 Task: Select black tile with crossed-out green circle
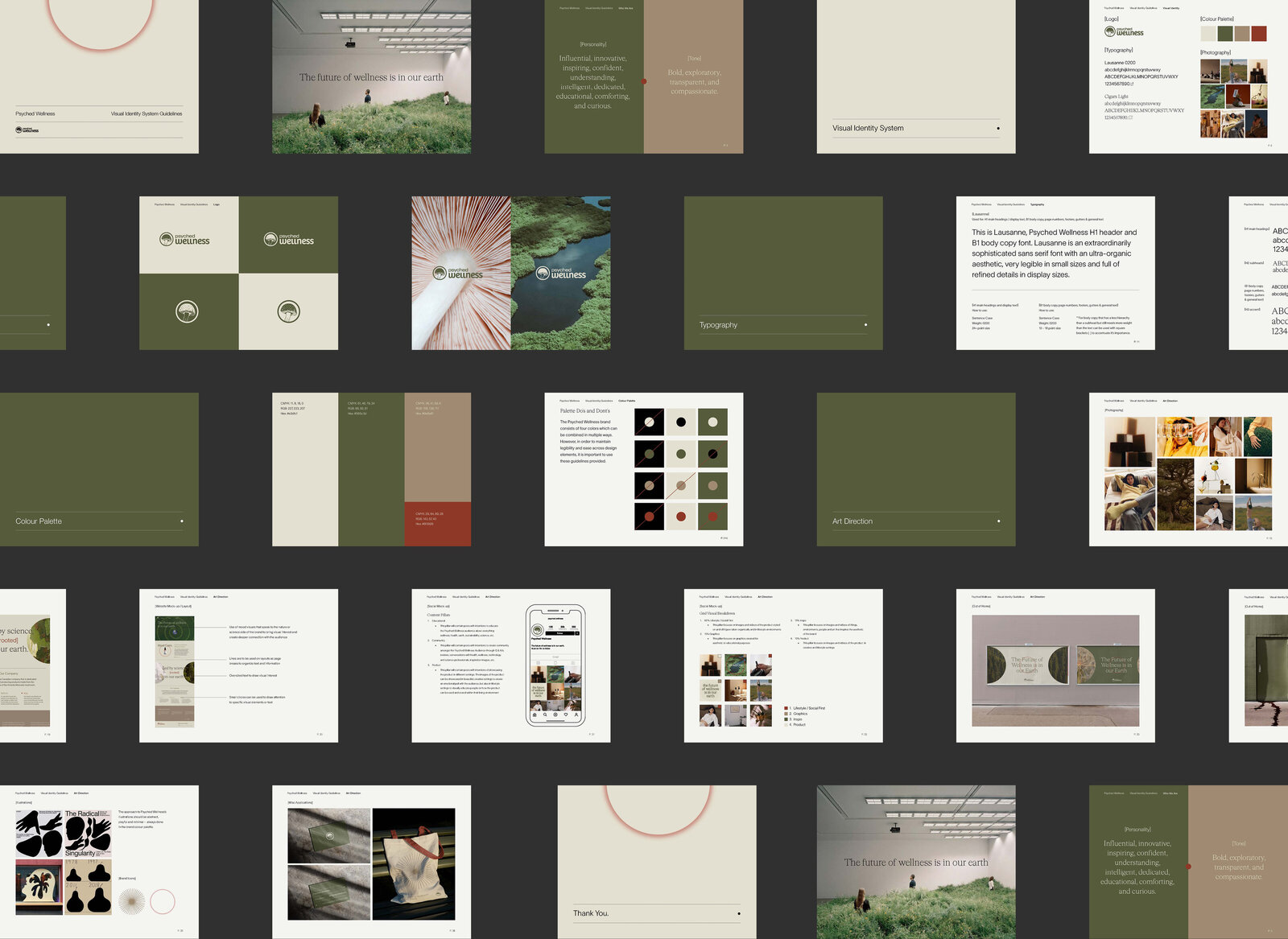click(649, 454)
